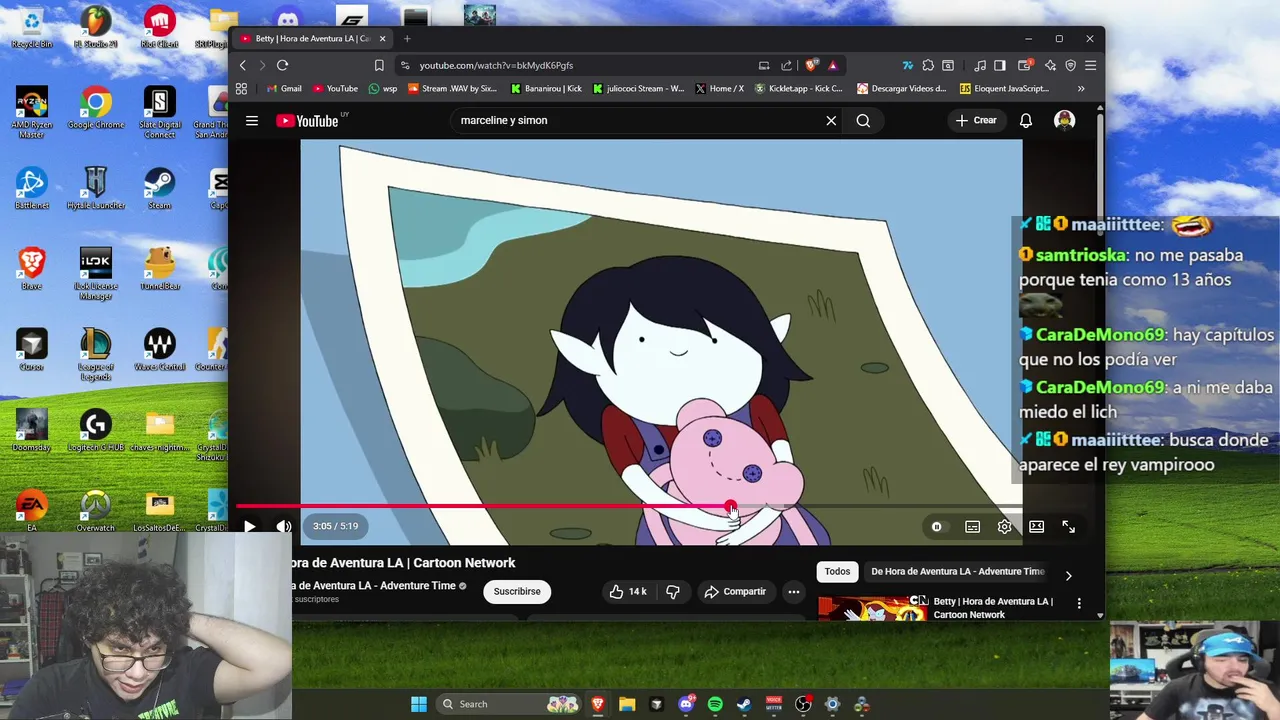Open Brave VPN shield icon
This screenshot has height=720, width=1280.
pos(1070,65)
